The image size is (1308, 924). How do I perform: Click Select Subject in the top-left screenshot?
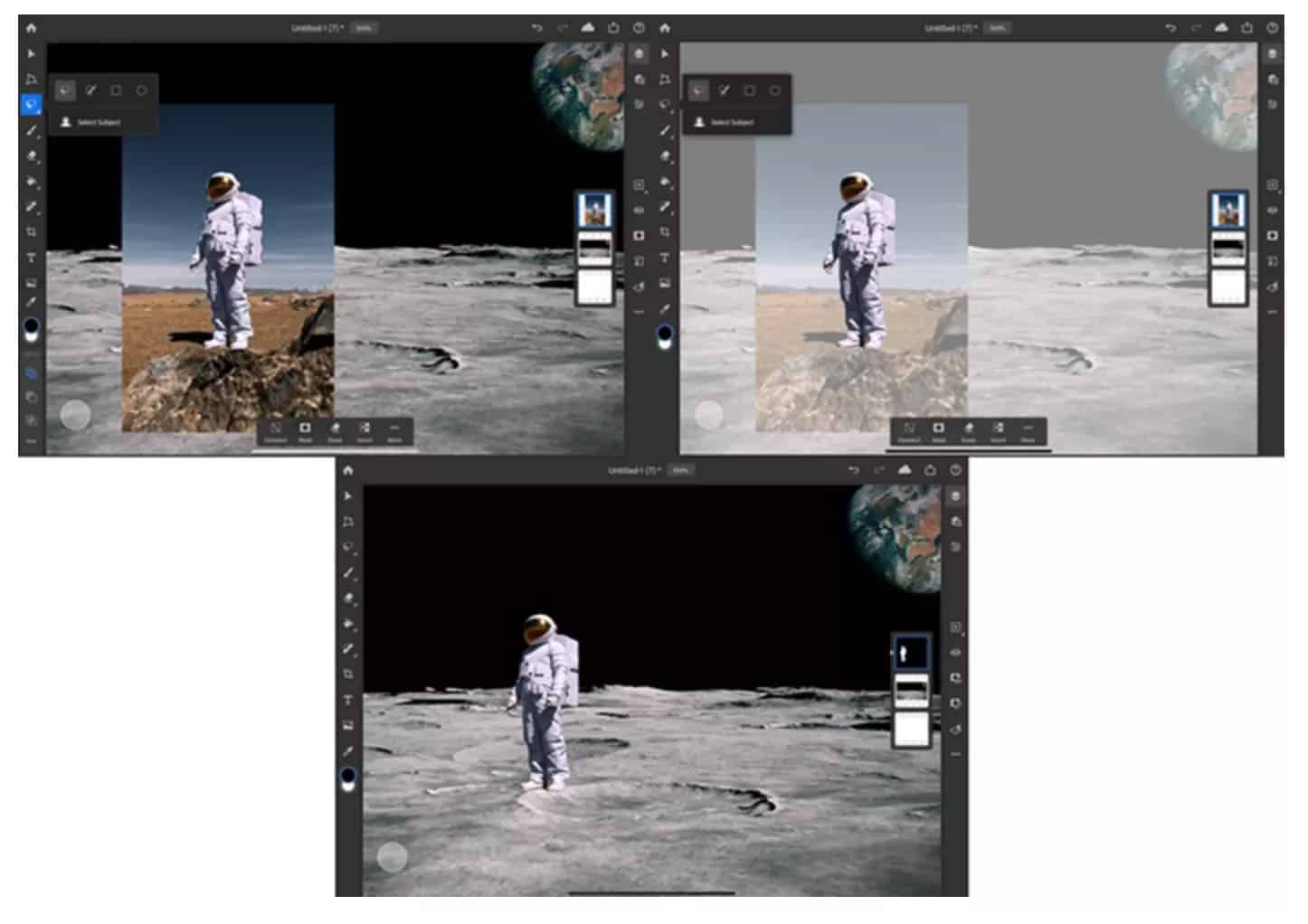point(90,122)
